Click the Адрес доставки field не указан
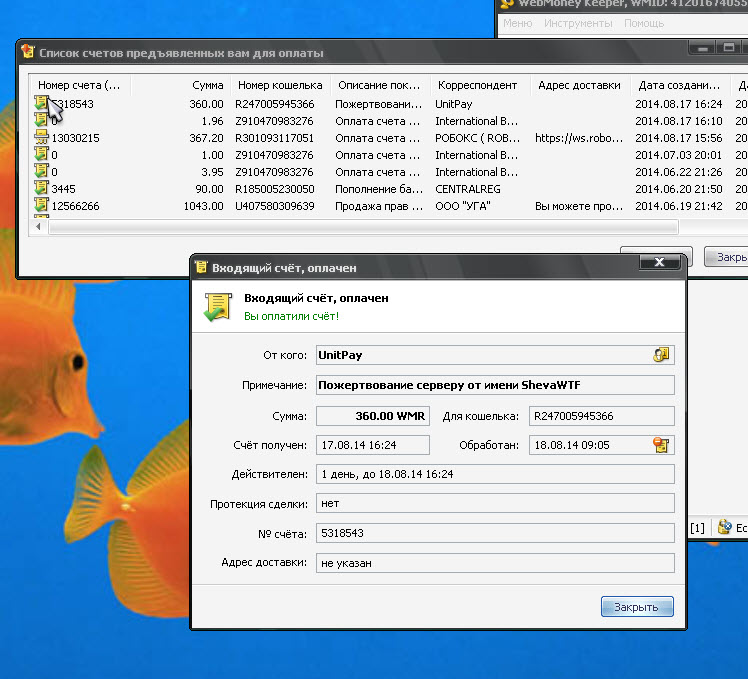 495,563
